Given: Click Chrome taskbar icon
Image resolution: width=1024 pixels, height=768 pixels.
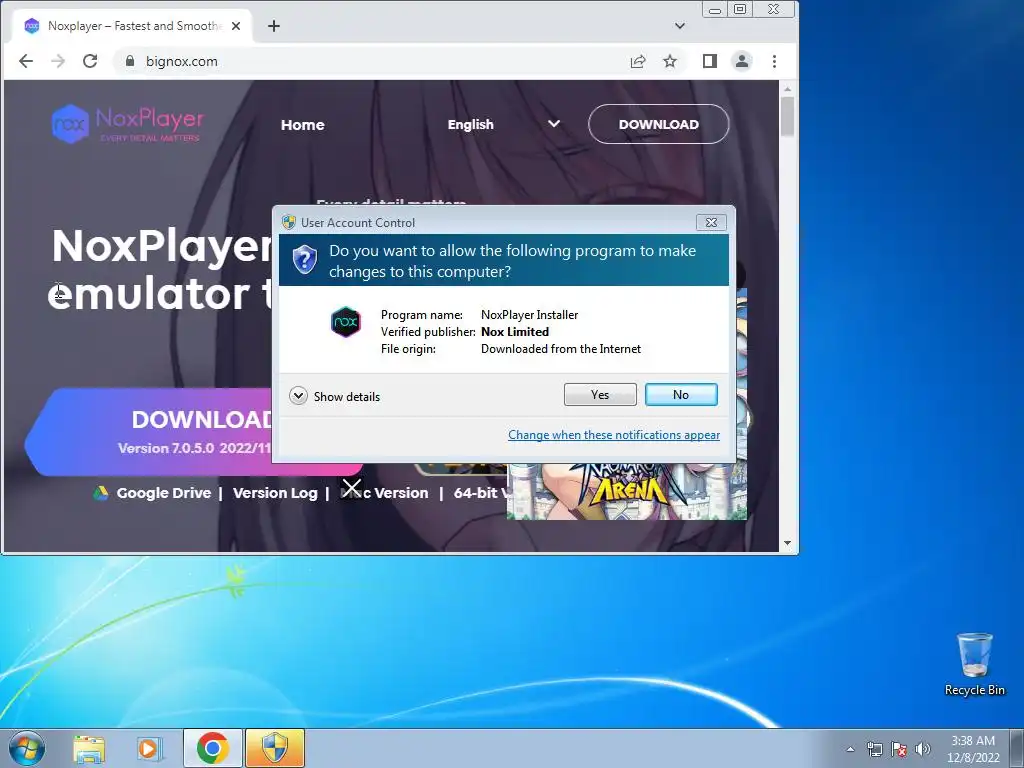Looking at the screenshot, I should (212, 748).
